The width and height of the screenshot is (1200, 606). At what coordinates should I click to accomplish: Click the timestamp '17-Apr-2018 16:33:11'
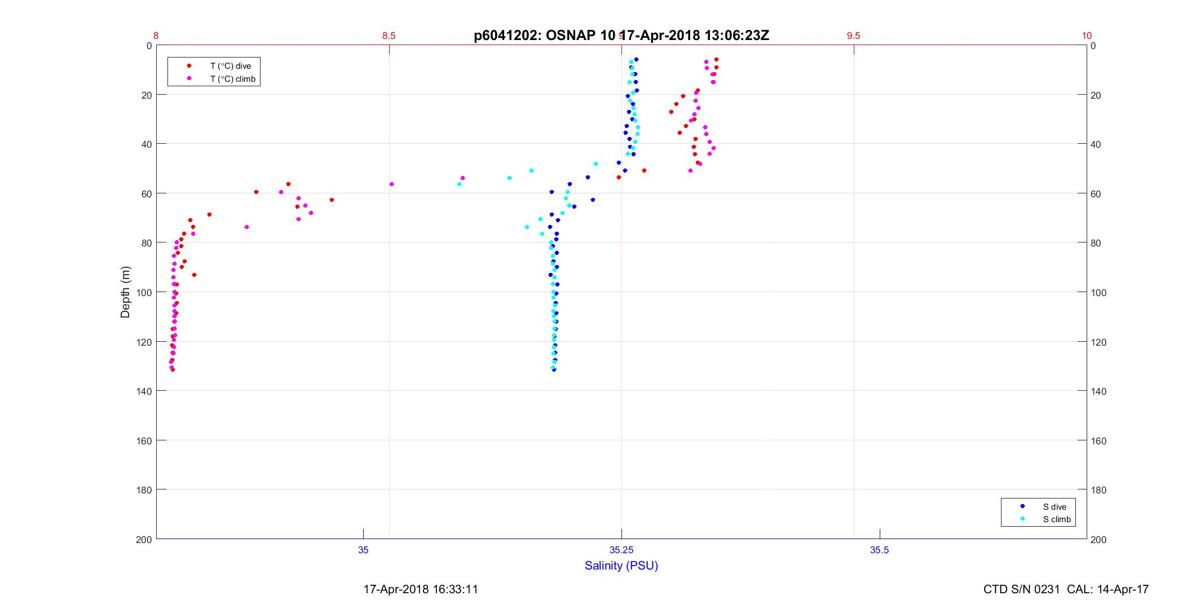[420, 590]
